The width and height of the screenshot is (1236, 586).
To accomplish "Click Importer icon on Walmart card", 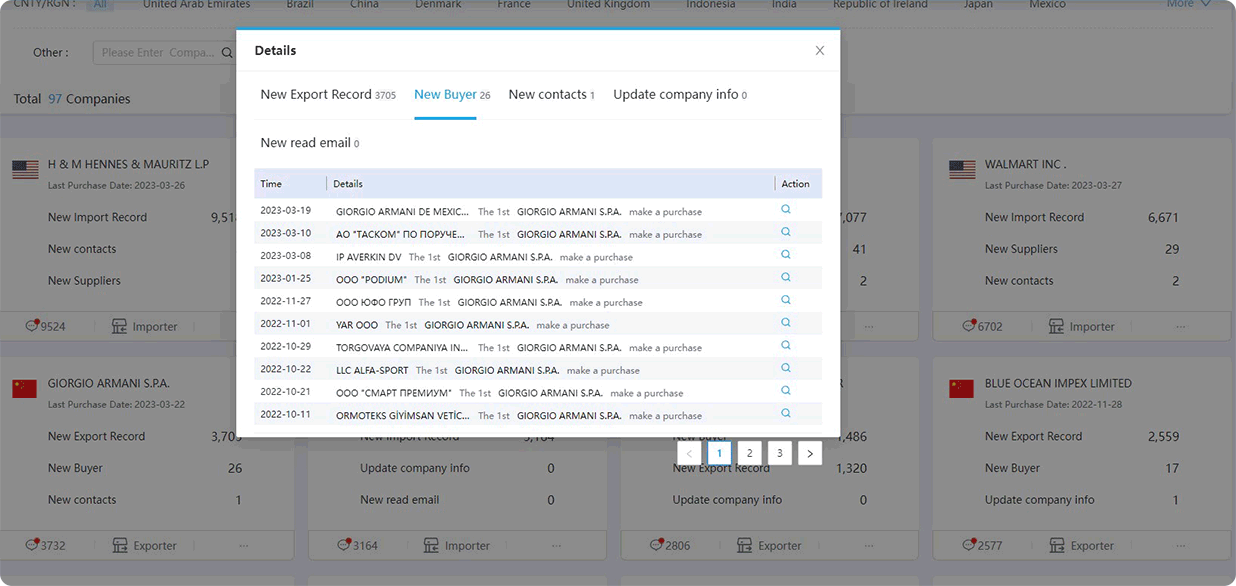I will [x=1057, y=326].
